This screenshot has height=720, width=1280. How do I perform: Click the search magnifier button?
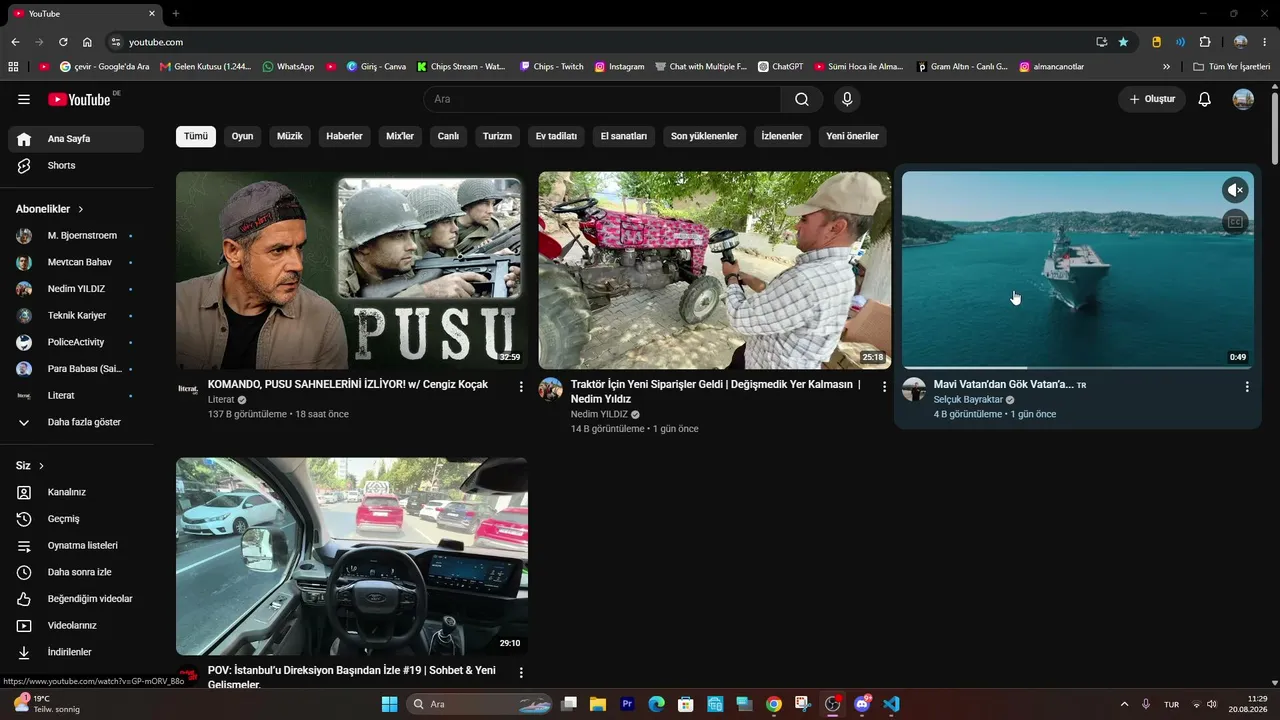[x=802, y=99]
